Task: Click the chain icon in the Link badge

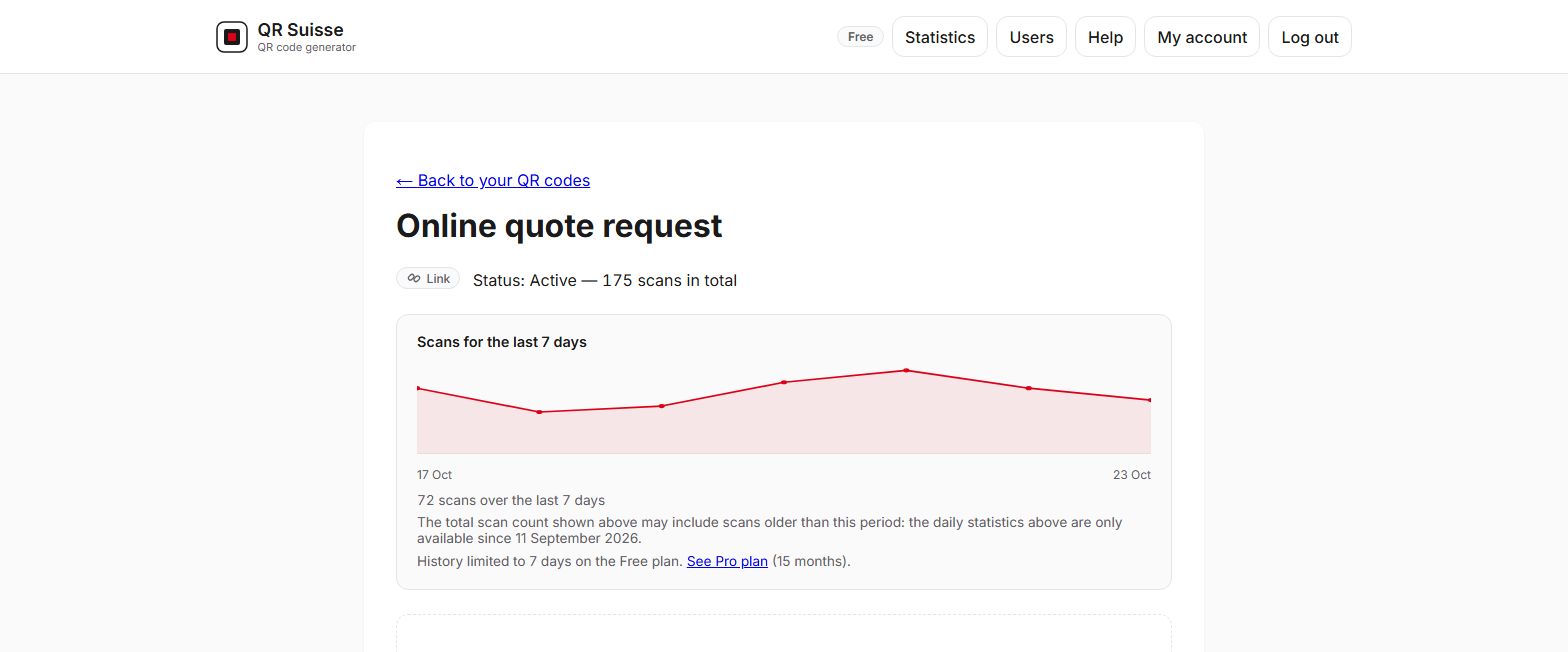Action: pyautogui.click(x=414, y=279)
